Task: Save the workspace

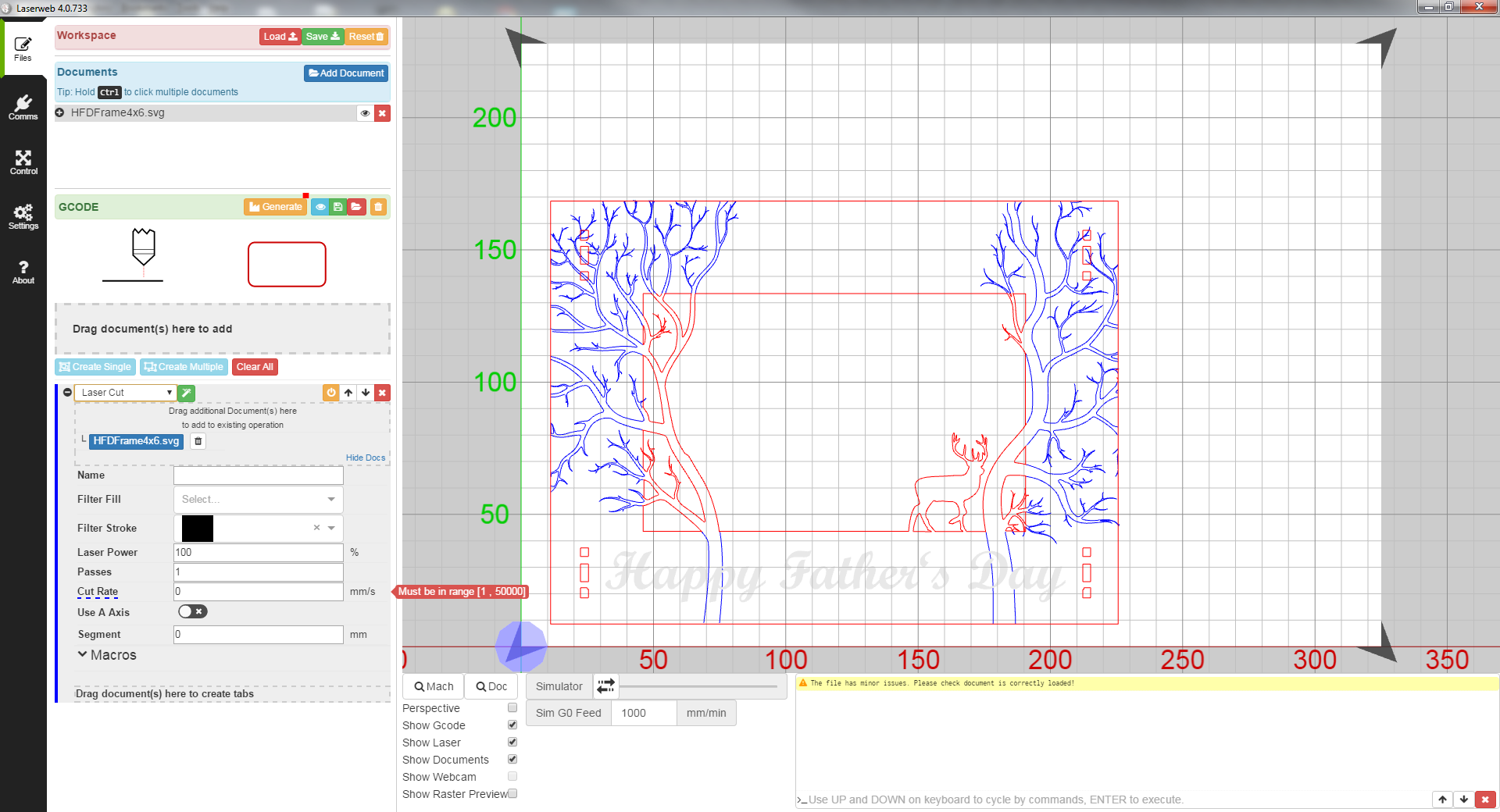Action: click(x=323, y=37)
